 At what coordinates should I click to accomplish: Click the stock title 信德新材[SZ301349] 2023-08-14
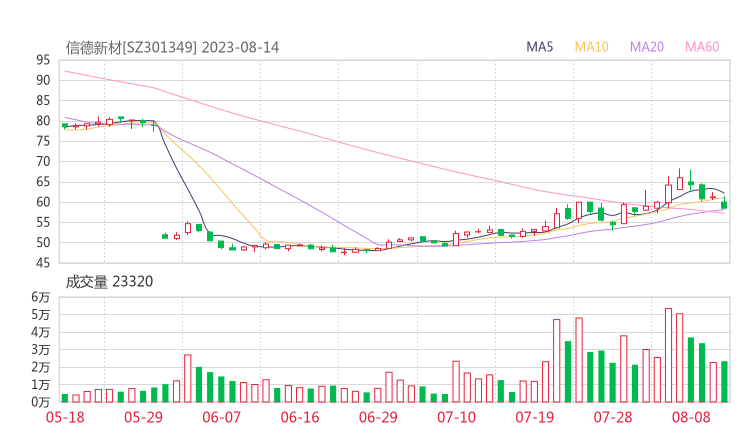[172, 48]
